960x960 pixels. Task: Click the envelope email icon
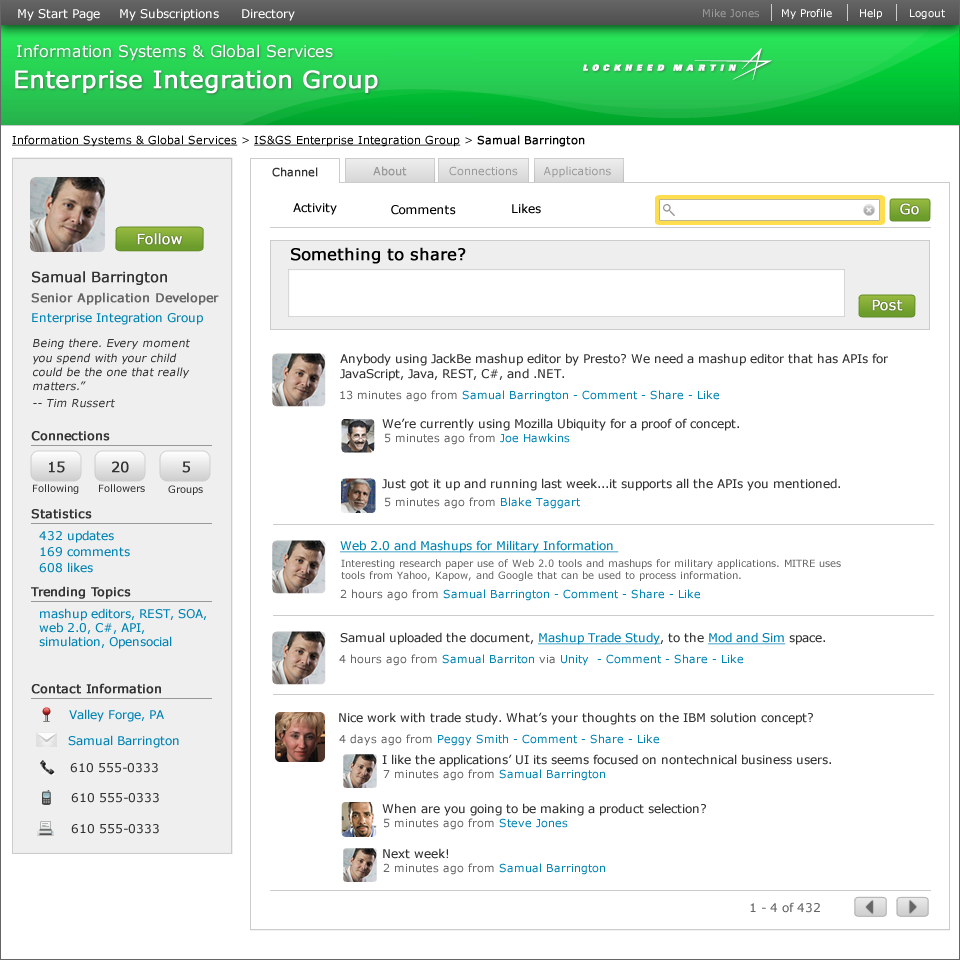pyautogui.click(x=47, y=740)
